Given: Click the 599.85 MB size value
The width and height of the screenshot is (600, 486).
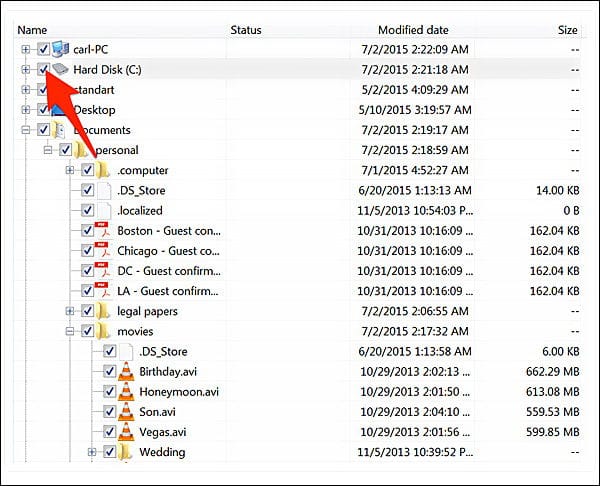Looking at the screenshot, I should (553, 432).
